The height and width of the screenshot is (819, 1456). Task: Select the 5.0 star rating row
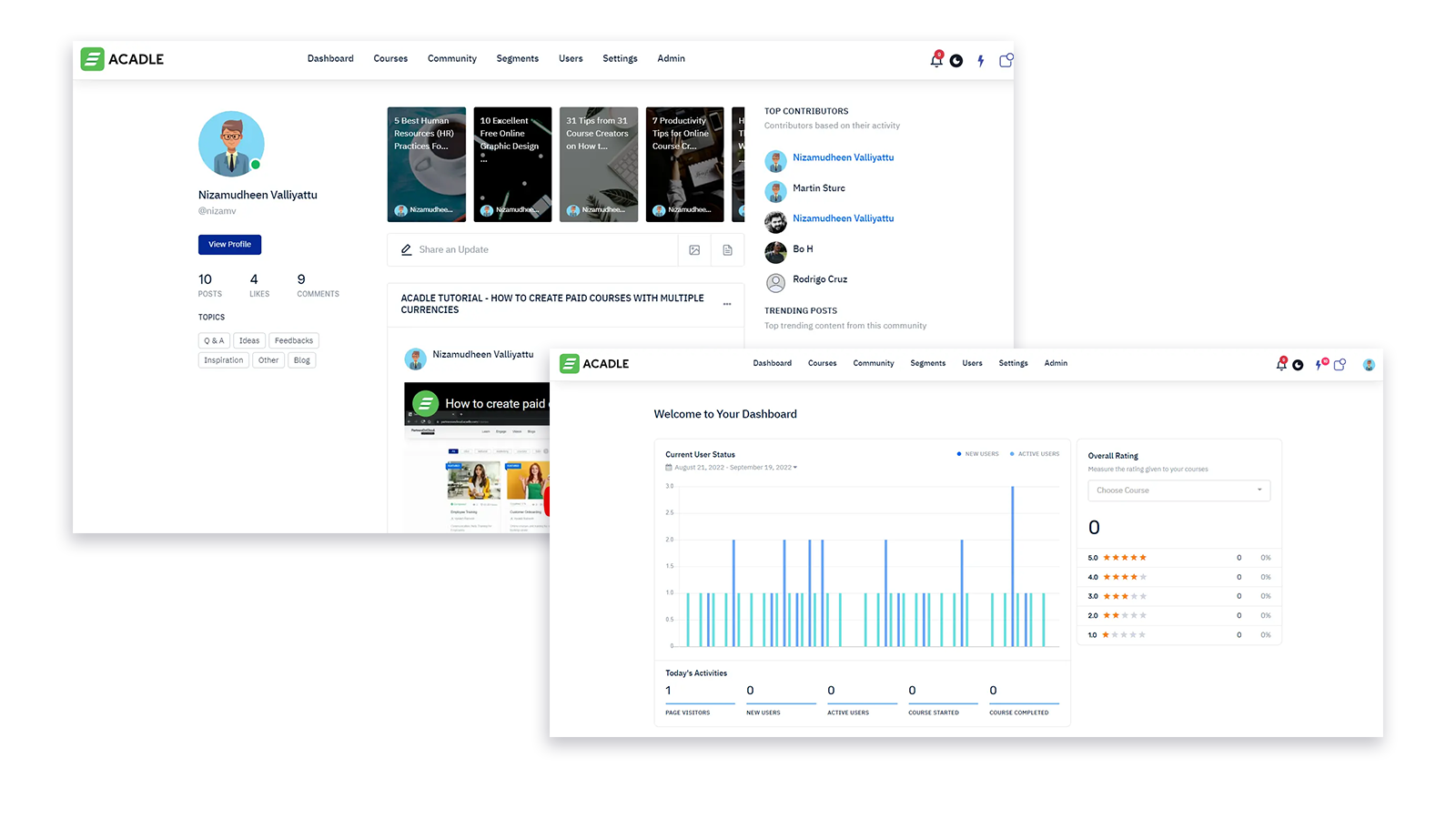(1178, 558)
